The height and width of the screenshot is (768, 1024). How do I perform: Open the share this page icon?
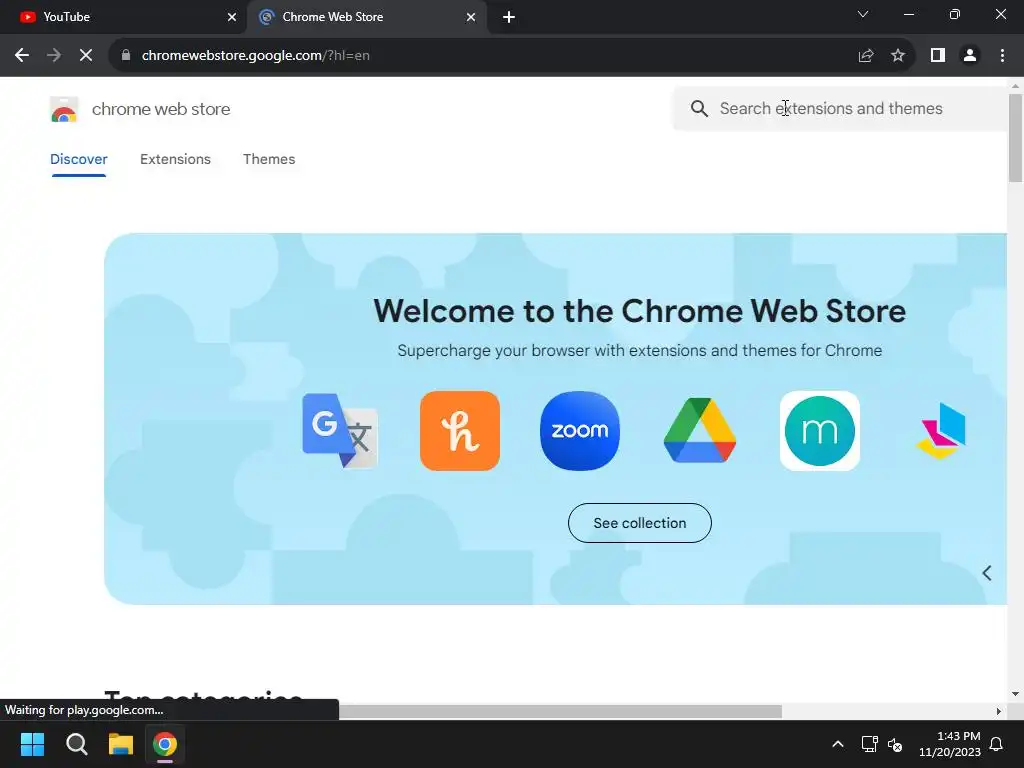point(866,56)
